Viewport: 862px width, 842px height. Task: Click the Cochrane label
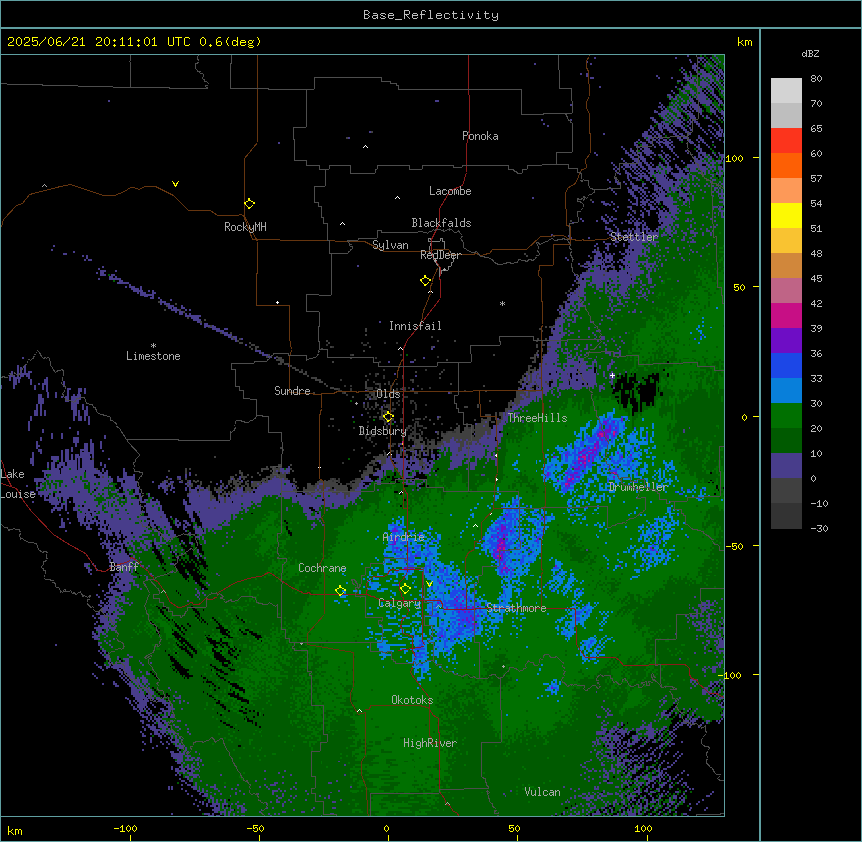(322, 568)
